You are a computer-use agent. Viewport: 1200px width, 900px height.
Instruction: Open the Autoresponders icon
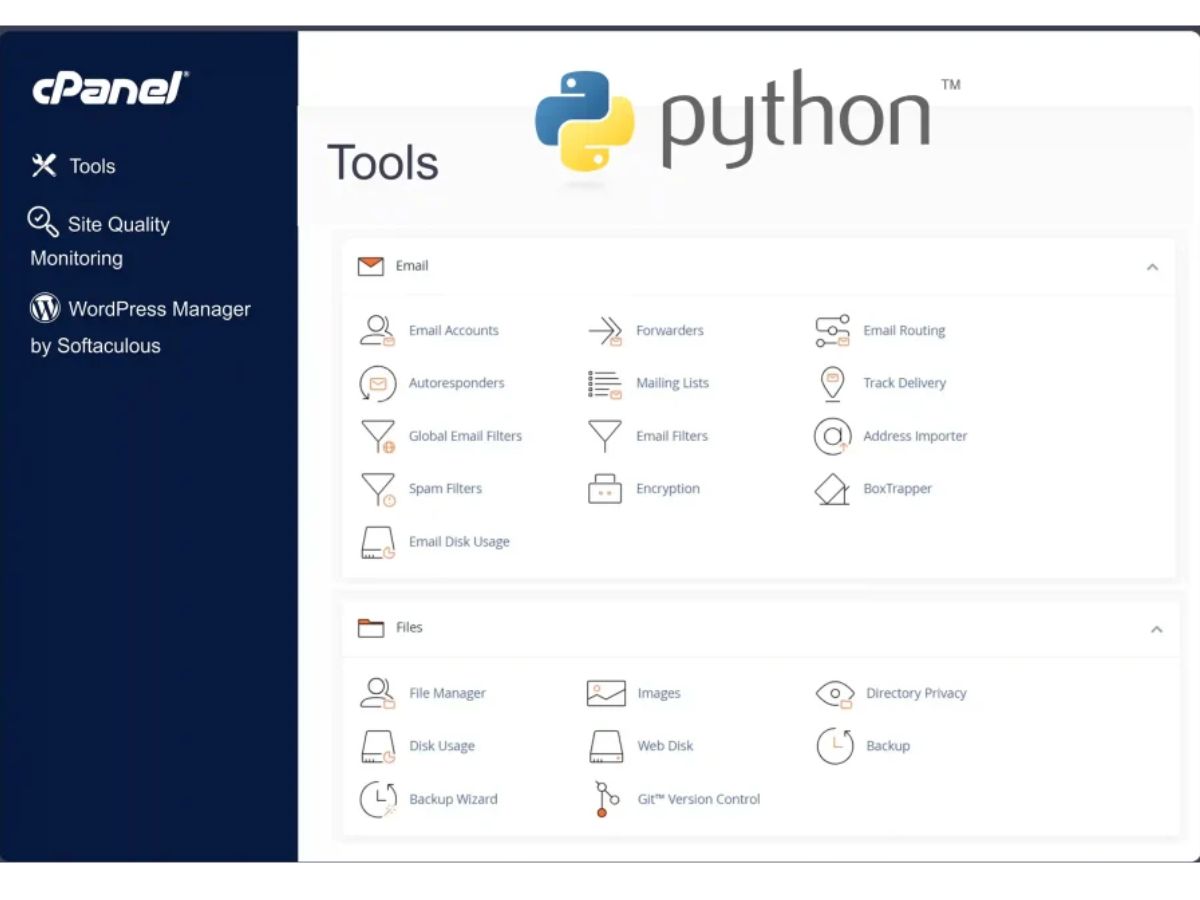378,383
